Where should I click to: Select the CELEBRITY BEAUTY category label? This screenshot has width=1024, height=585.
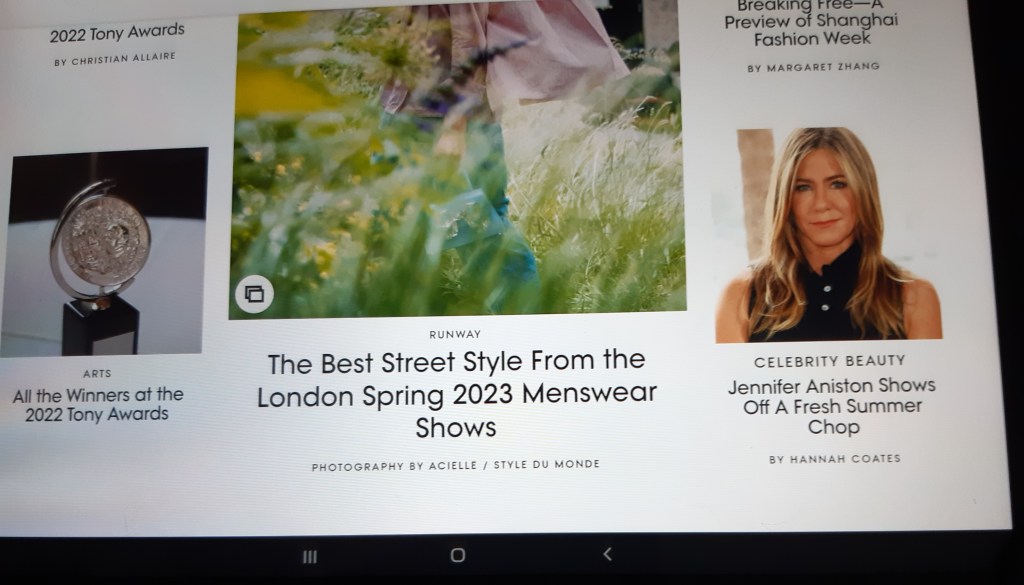pos(829,361)
